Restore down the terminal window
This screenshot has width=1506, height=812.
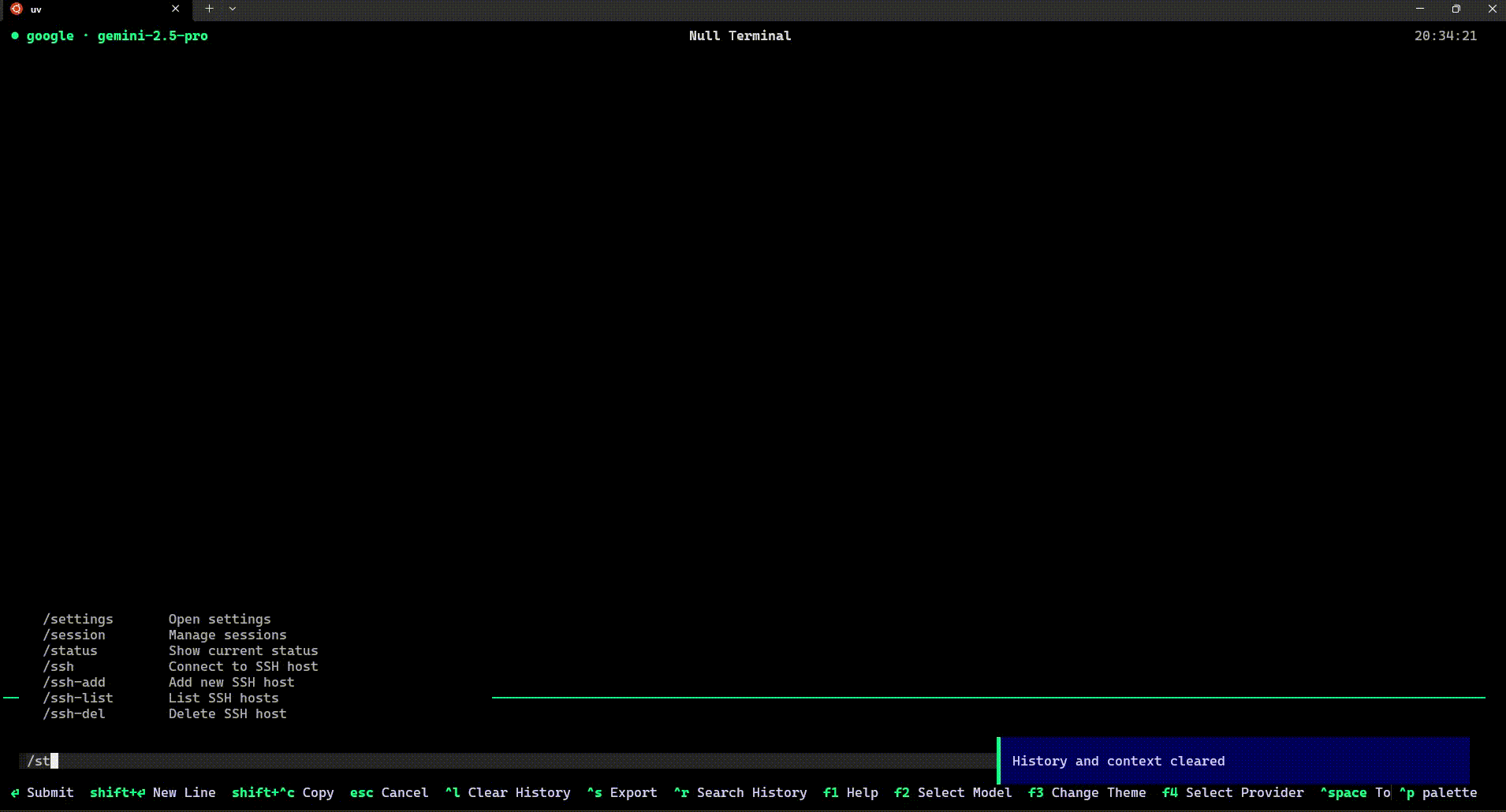click(1456, 9)
